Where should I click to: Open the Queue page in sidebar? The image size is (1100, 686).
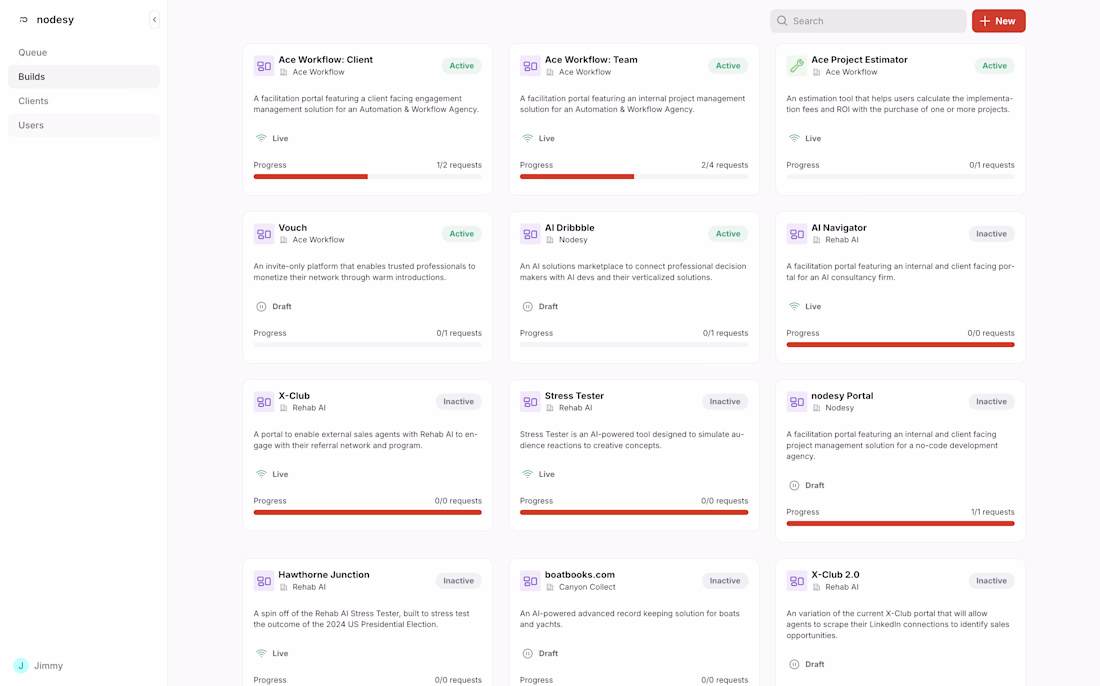[33, 52]
